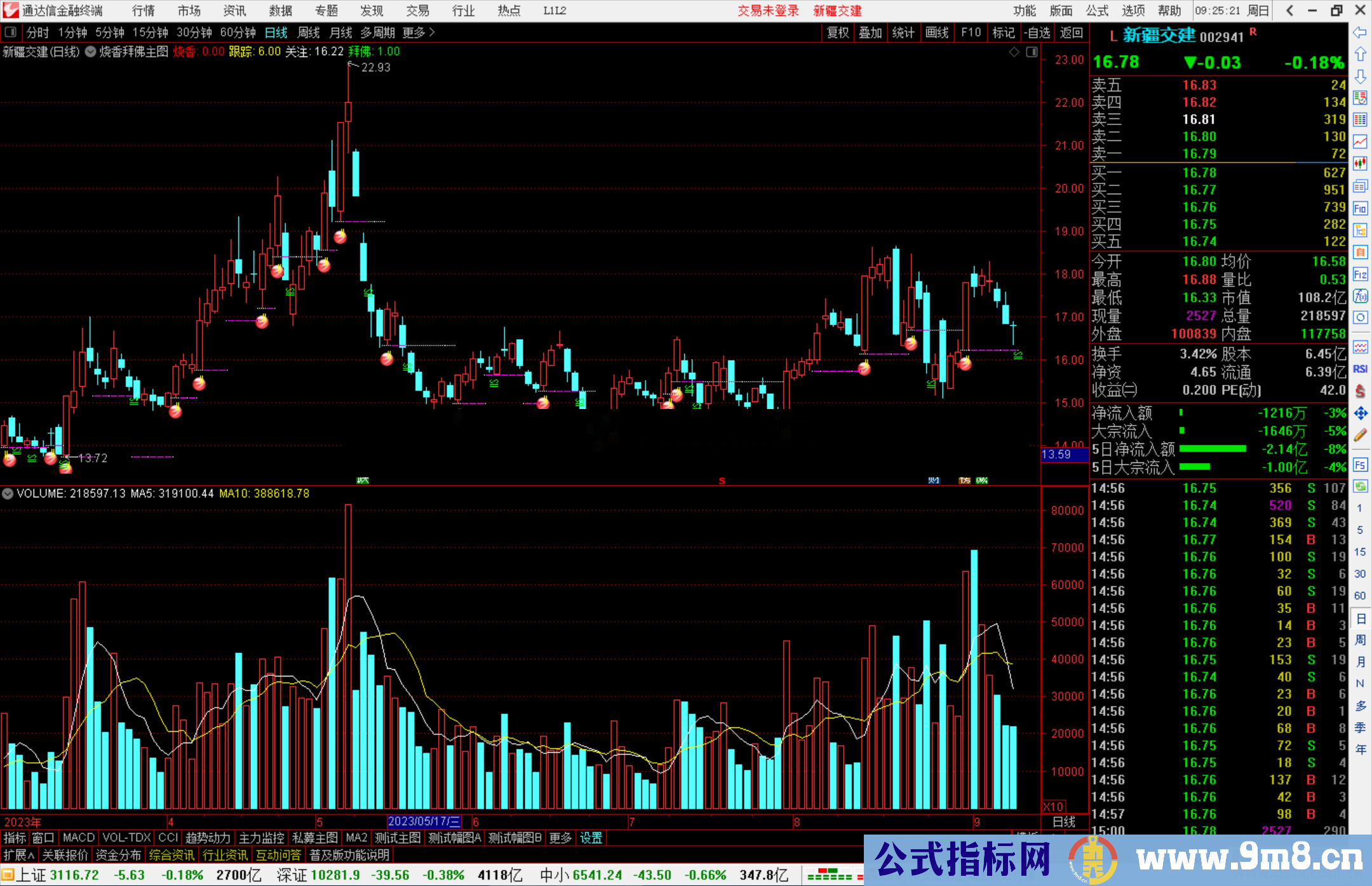Toggle chart panel layout icon near 23.00 axis
1372x886 pixels.
pyautogui.click(x=1032, y=52)
